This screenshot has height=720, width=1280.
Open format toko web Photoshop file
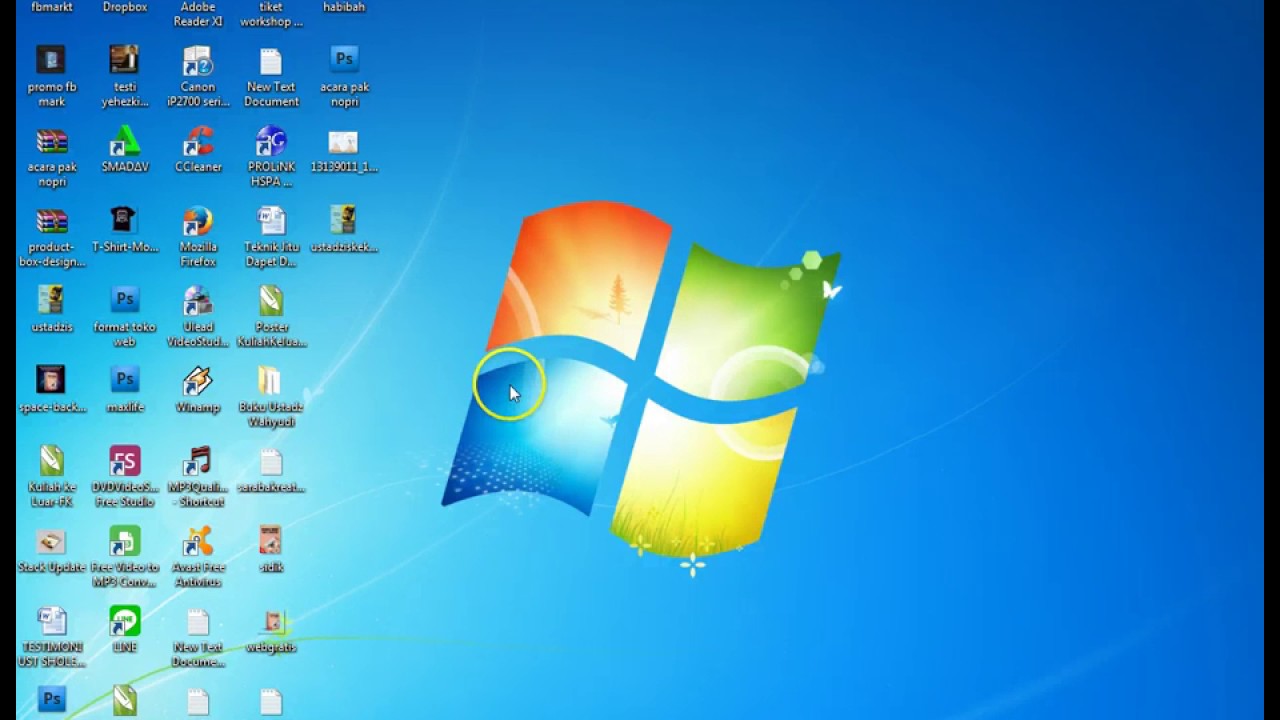(x=124, y=300)
